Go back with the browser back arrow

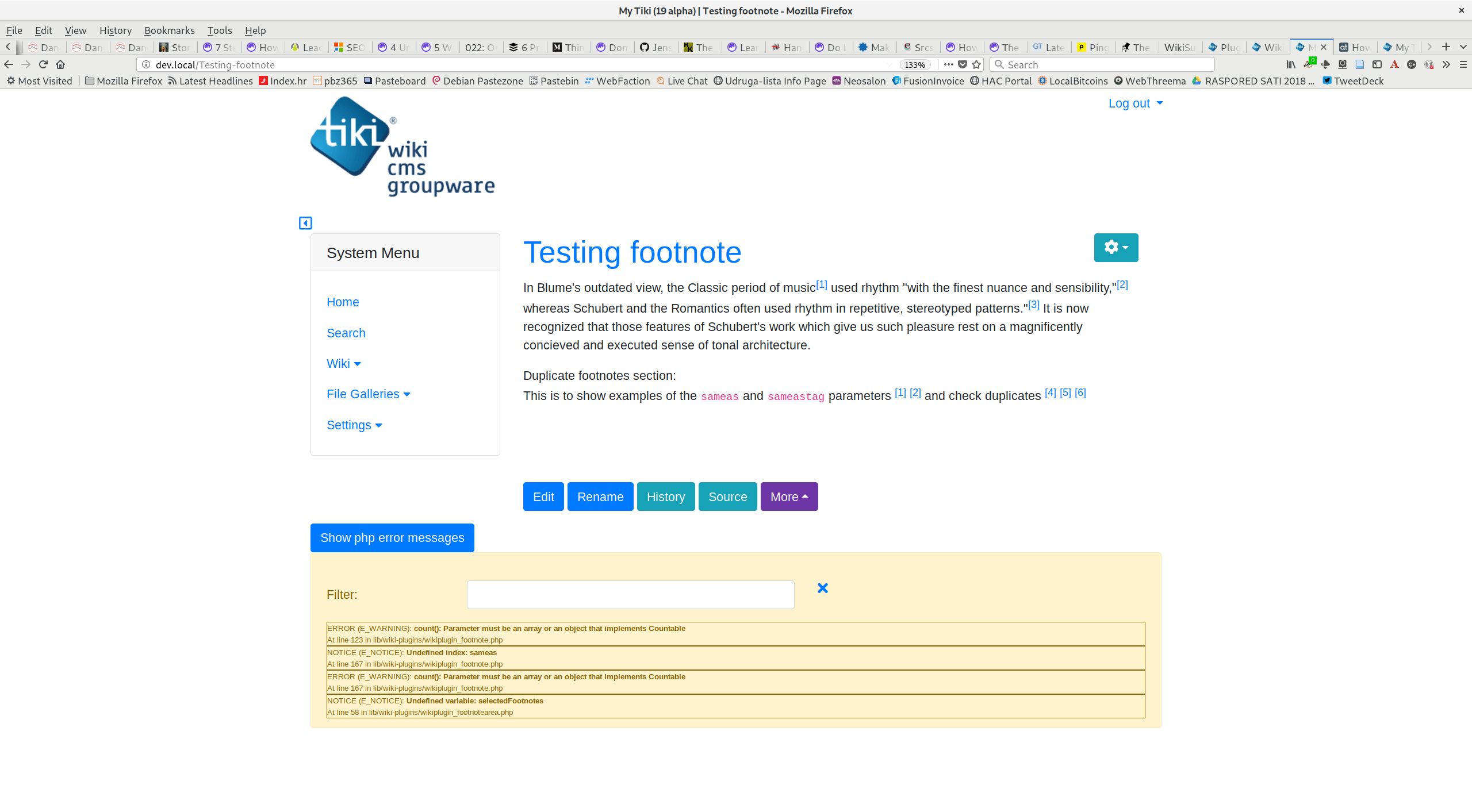[x=9, y=64]
